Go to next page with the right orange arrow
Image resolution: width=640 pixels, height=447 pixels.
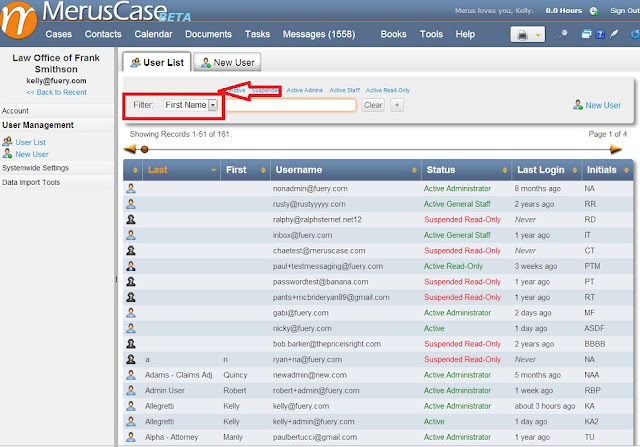coord(616,149)
